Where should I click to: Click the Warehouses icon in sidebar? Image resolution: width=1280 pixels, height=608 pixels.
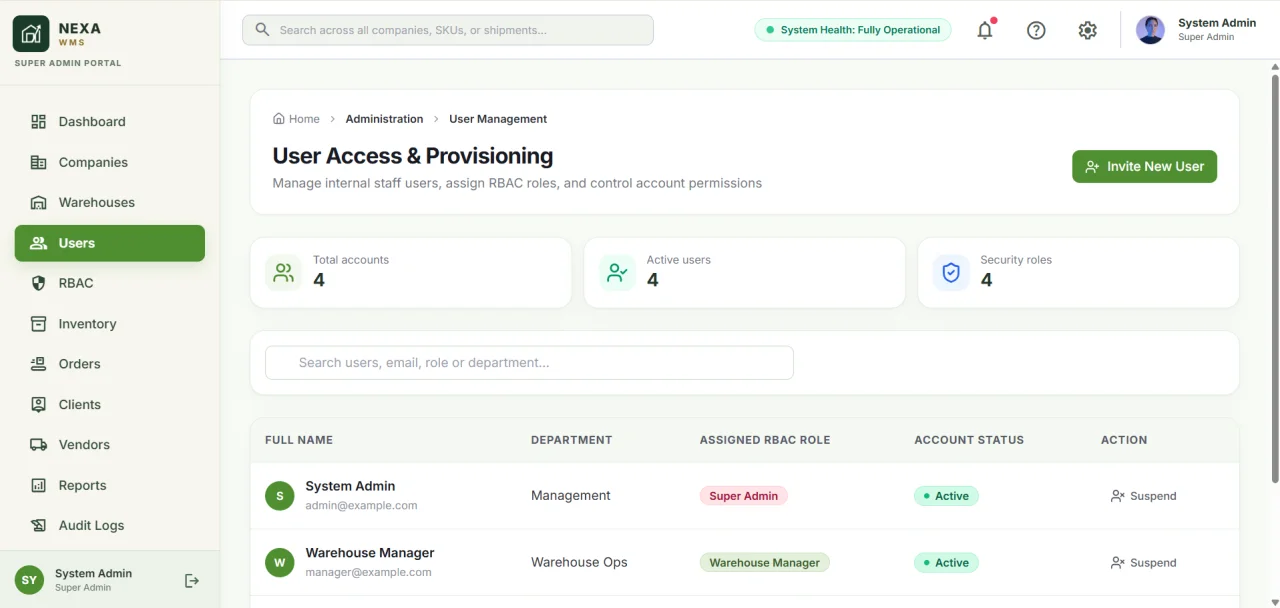[39, 202]
